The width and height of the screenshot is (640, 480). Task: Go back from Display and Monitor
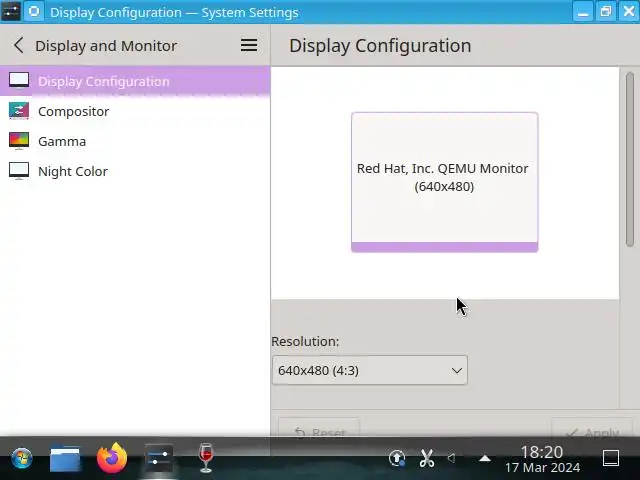click(18, 45)
